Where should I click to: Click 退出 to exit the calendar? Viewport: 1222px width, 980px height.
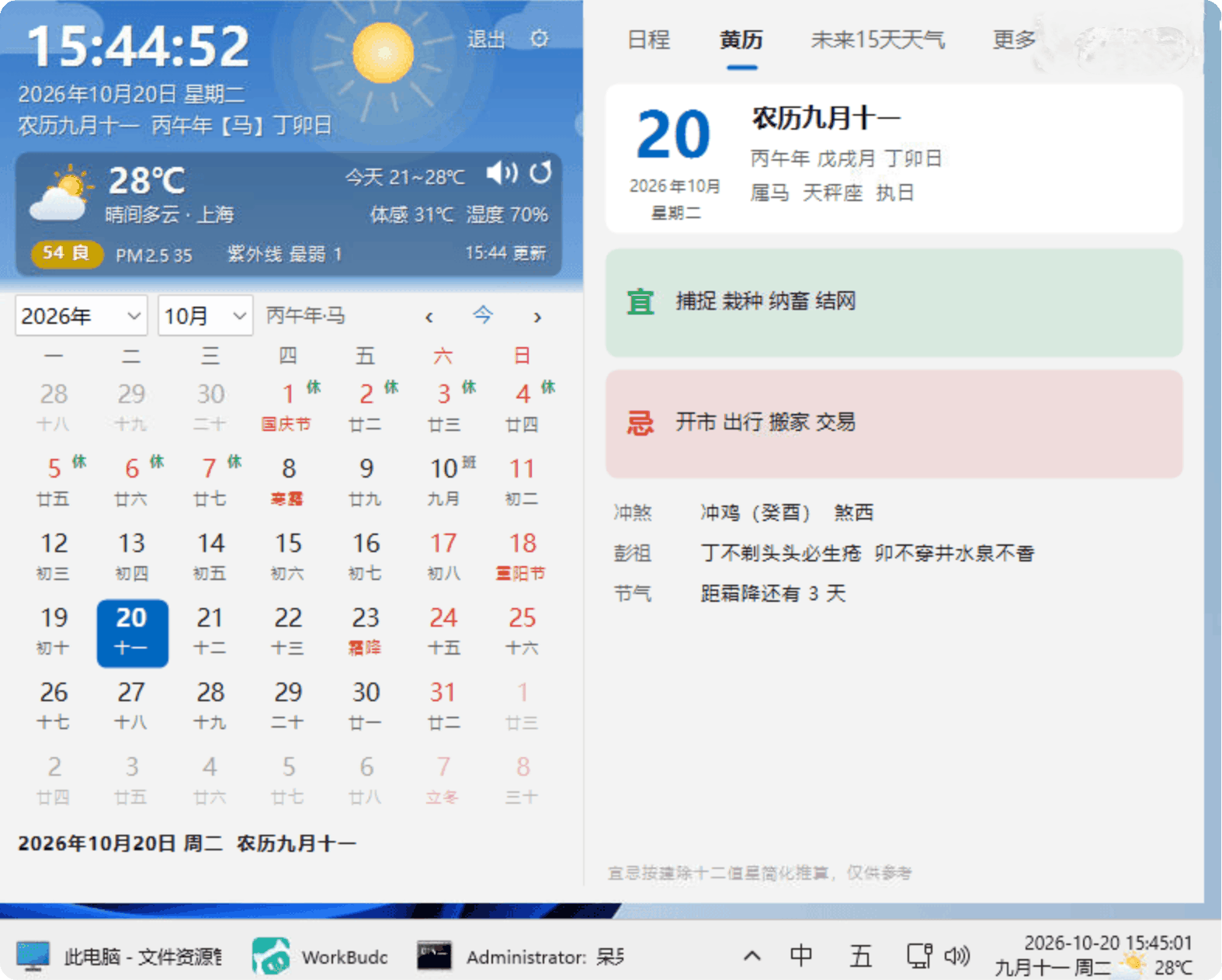[x=487, y=39]
